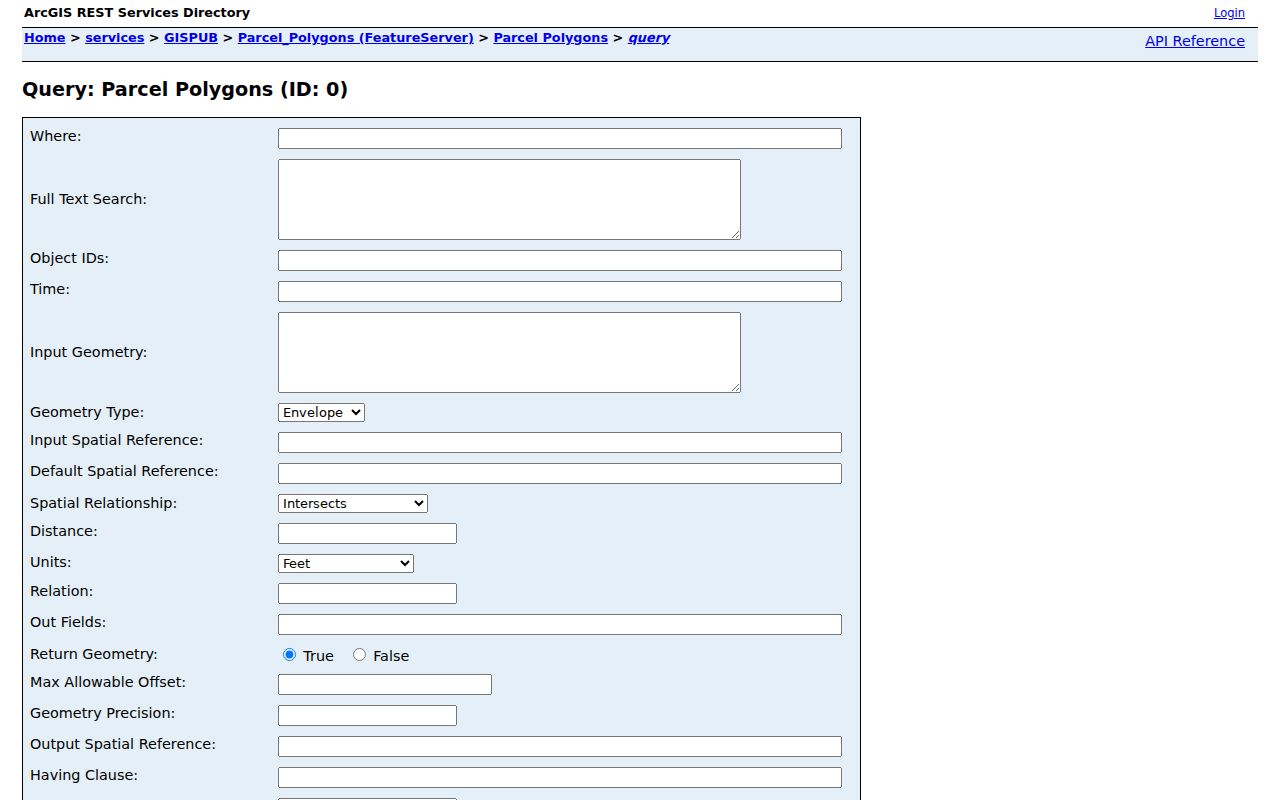
Task: Click the Default Spatial Reference field
Action: click(560, 473)
